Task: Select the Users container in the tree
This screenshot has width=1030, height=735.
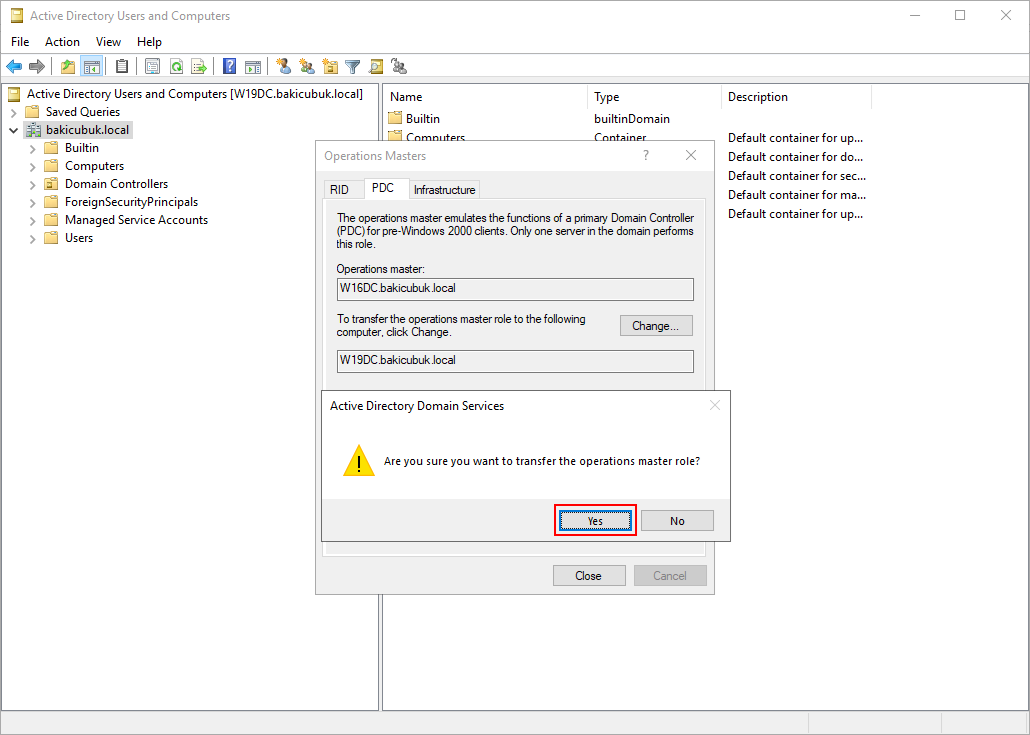Action: [79, 238]
